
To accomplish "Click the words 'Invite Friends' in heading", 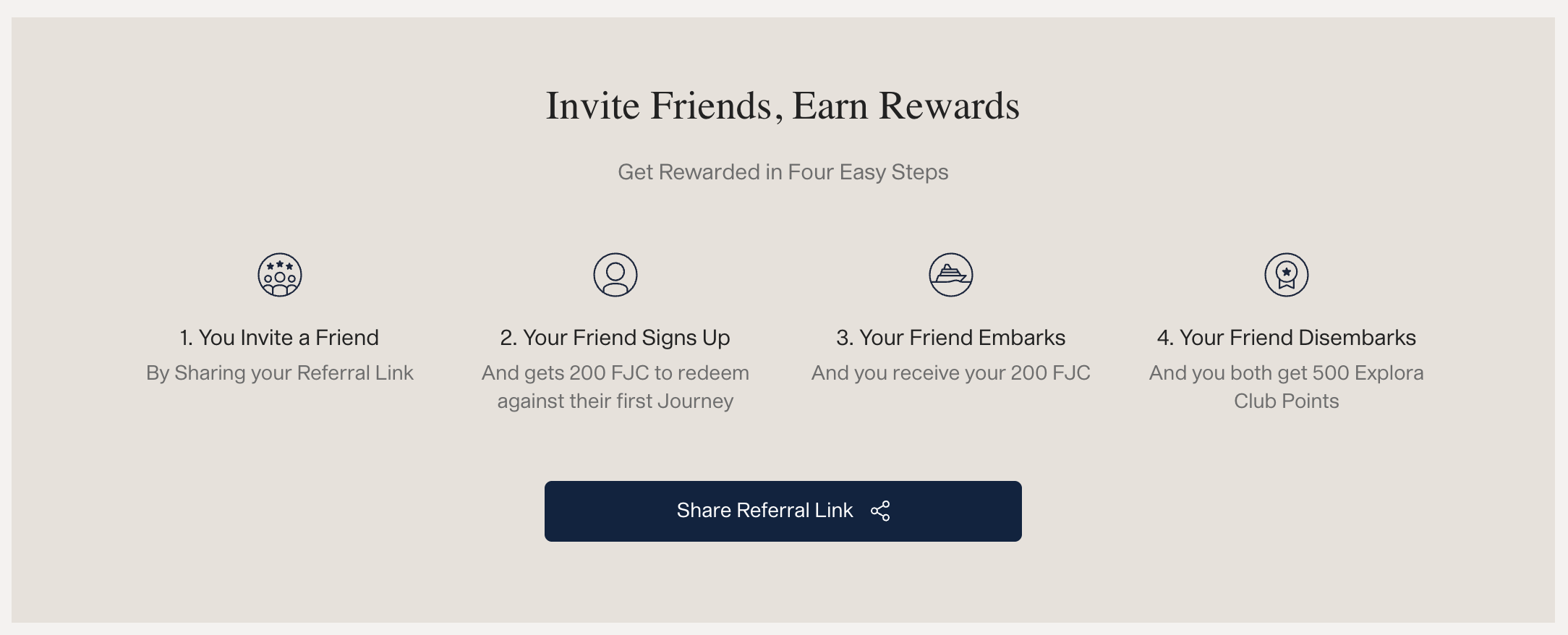I will click(659, 106).
